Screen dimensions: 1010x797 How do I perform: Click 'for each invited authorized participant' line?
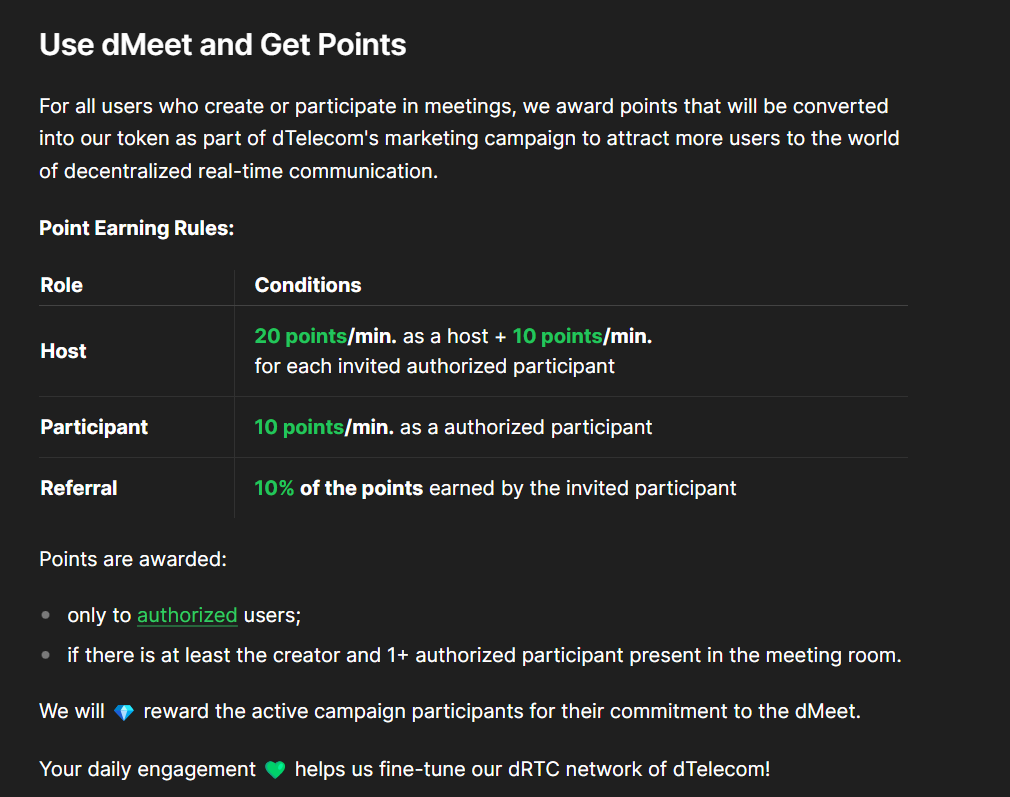(x=435, y=367)
